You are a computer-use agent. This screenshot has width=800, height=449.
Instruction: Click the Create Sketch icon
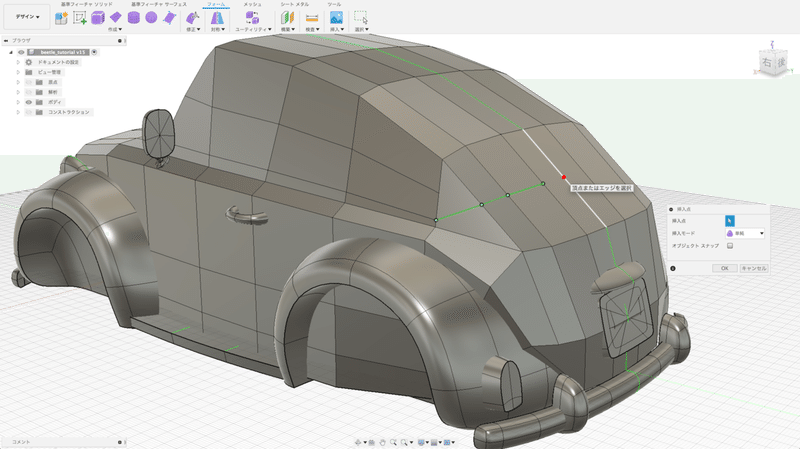pos(79,19)
